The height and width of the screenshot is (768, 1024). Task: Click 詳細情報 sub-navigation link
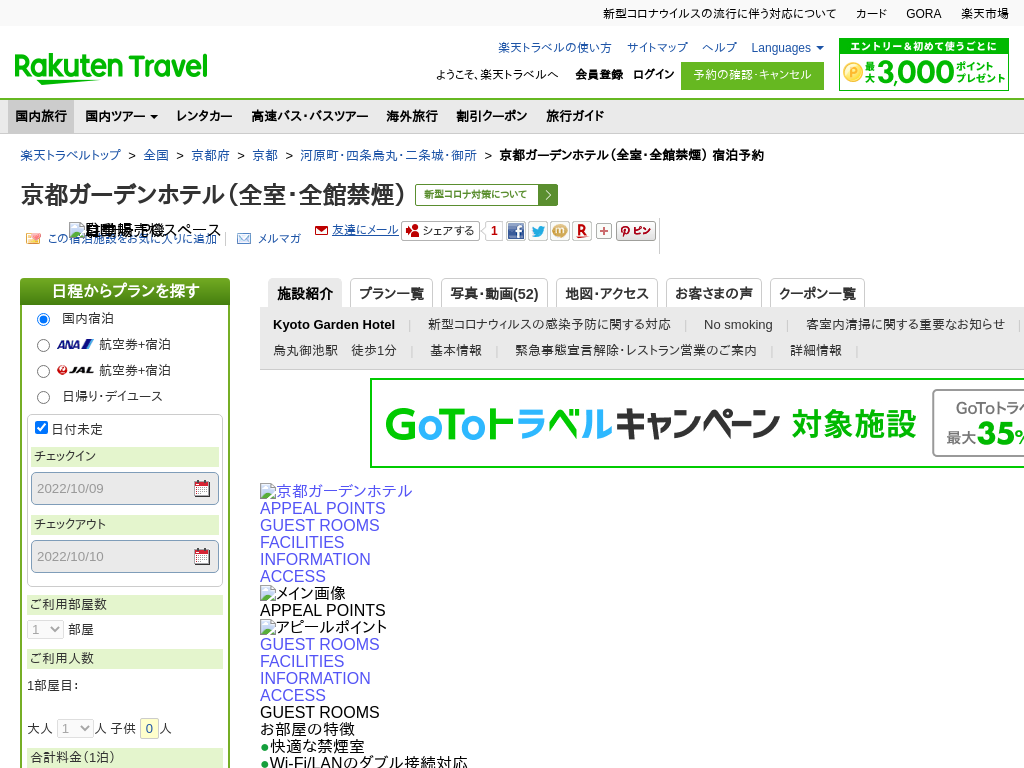(816, 351)
